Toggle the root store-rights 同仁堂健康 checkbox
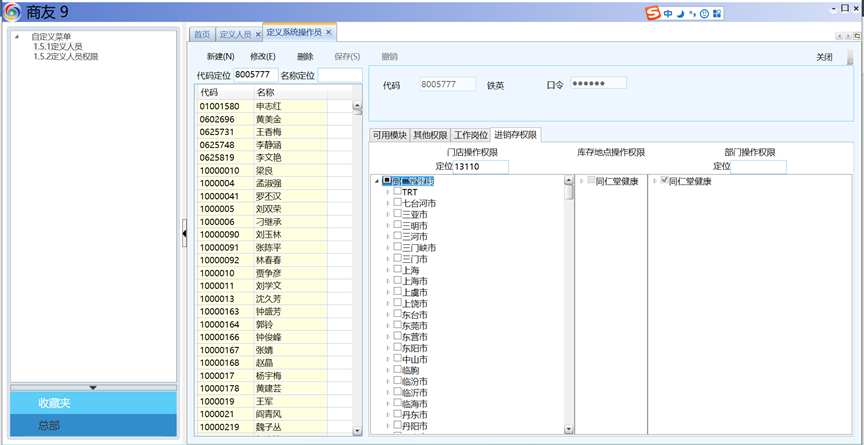 (387, 181)
